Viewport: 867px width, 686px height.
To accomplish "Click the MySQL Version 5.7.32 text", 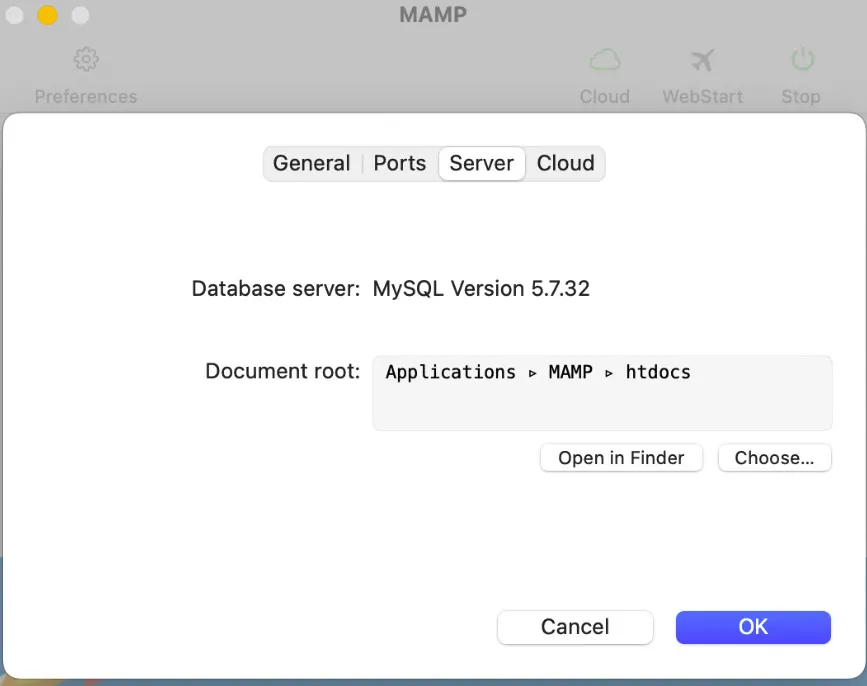I will 481,289.
